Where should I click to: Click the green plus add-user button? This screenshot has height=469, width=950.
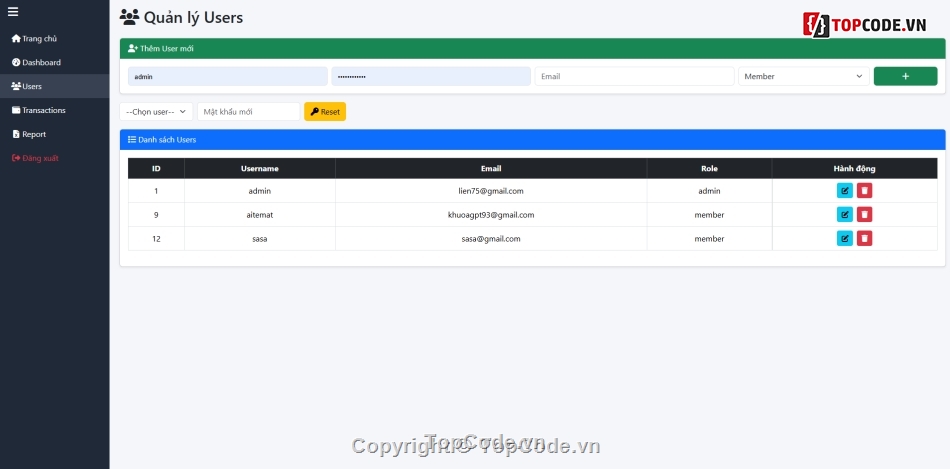click(x=905, y=76)
